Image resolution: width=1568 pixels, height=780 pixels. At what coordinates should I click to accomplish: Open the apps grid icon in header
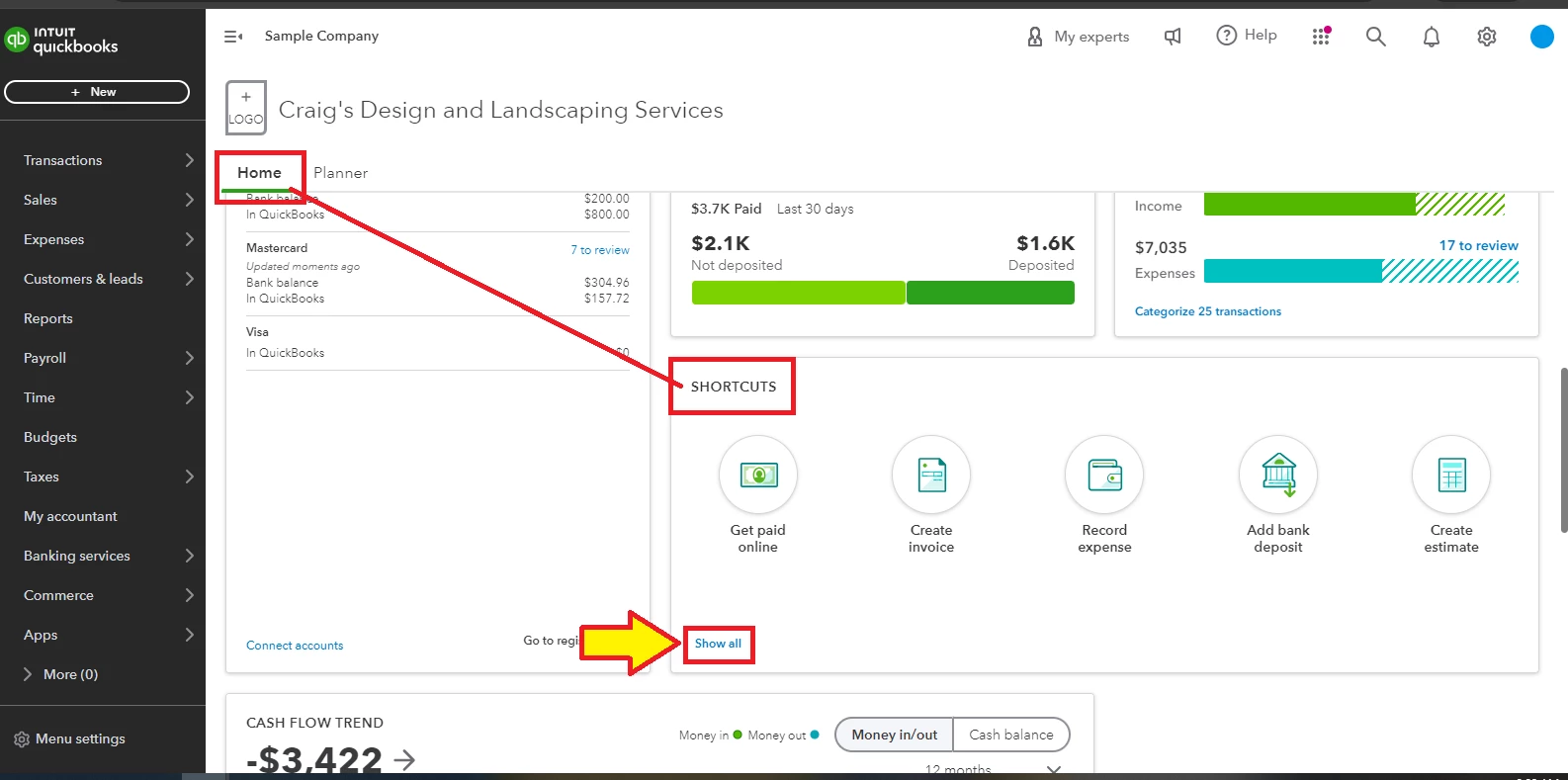click(x=1321, y=37)
